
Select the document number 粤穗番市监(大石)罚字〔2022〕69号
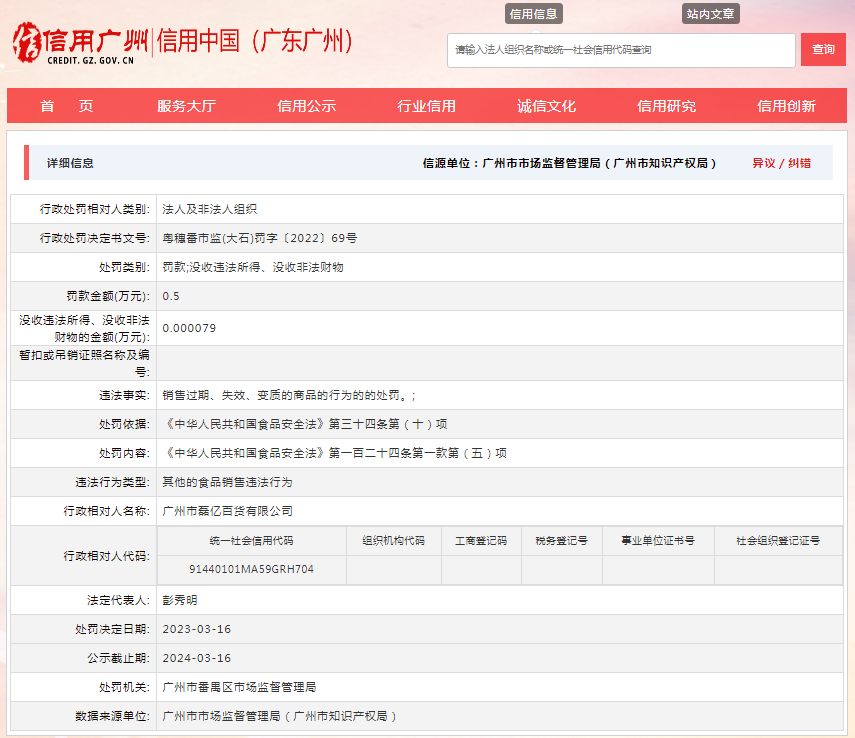point(260,238)
